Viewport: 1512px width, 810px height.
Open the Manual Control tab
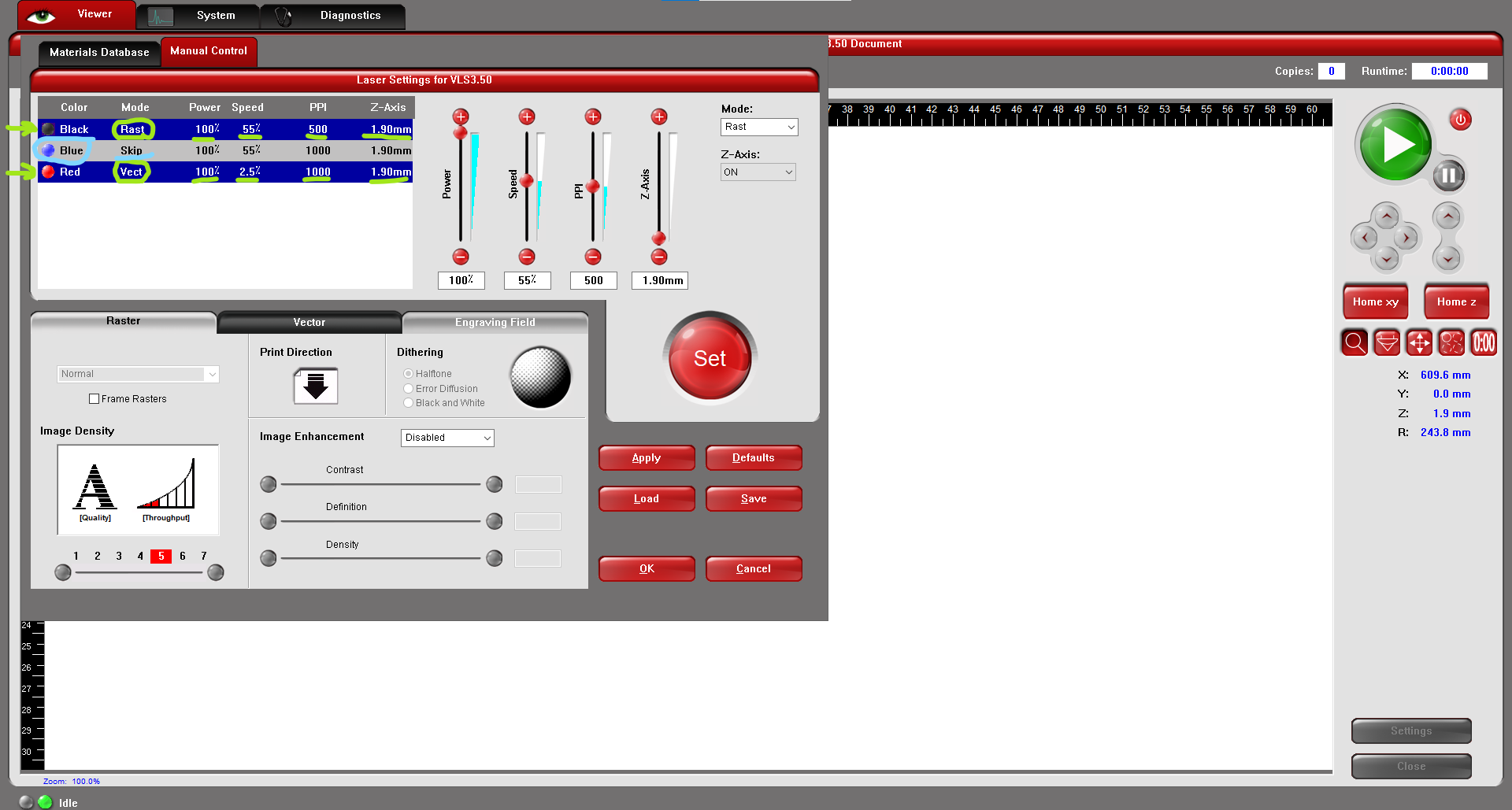click(209, 51)
